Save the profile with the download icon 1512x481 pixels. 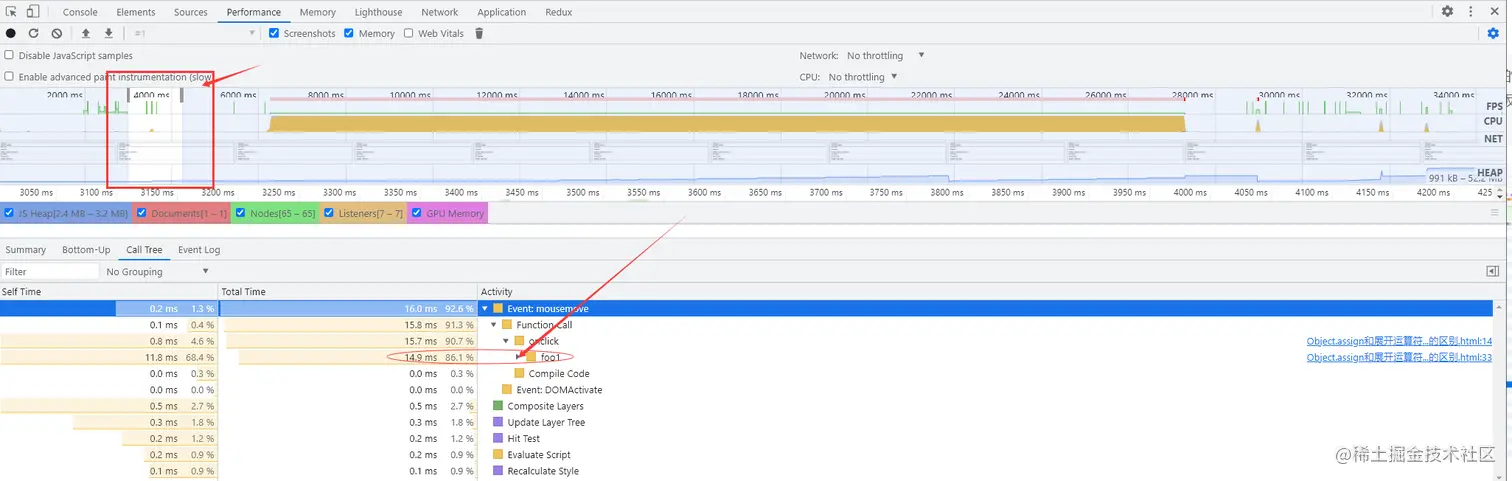(x=108, y=33)
